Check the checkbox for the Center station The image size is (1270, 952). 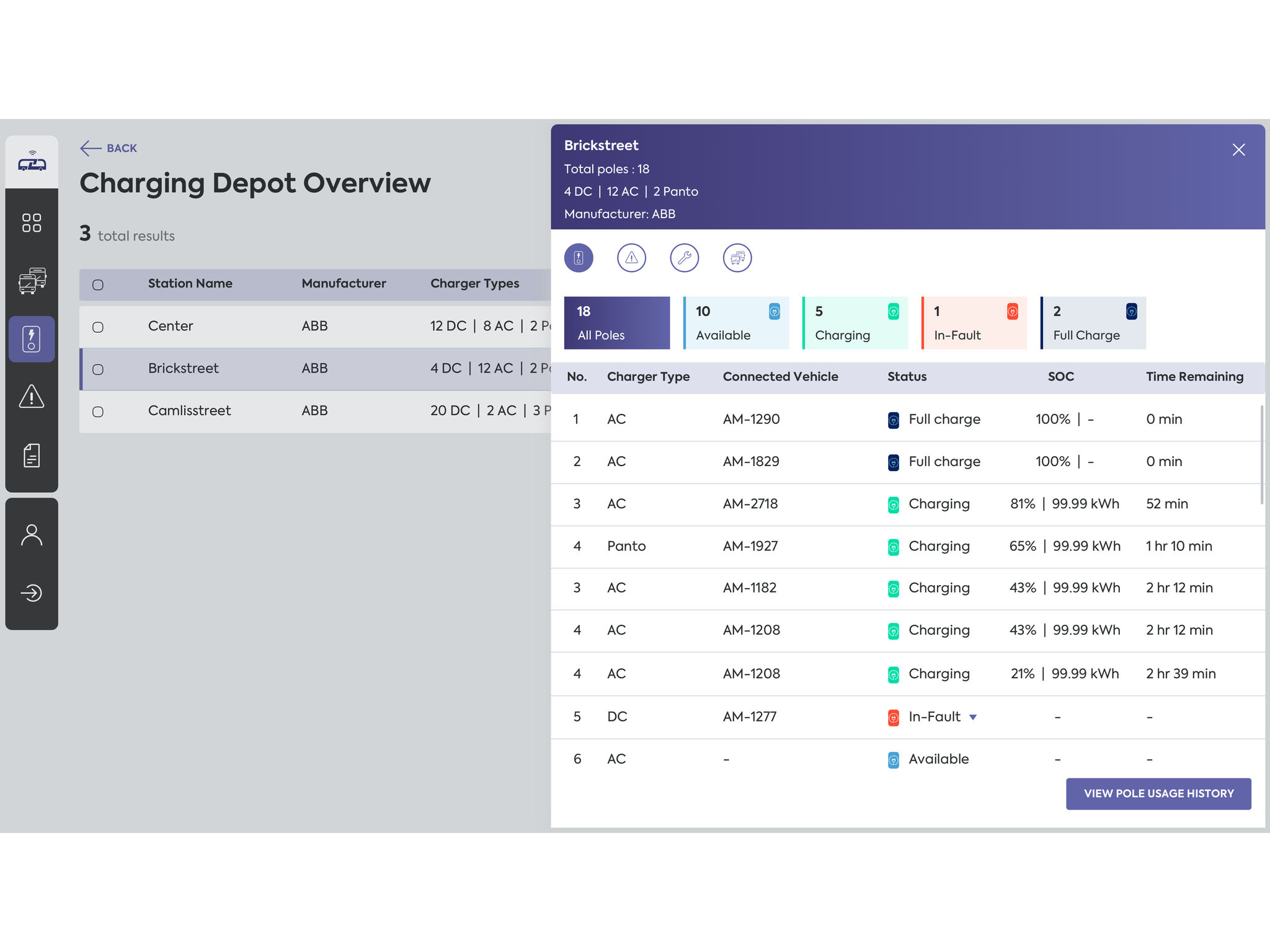(97, 327)
